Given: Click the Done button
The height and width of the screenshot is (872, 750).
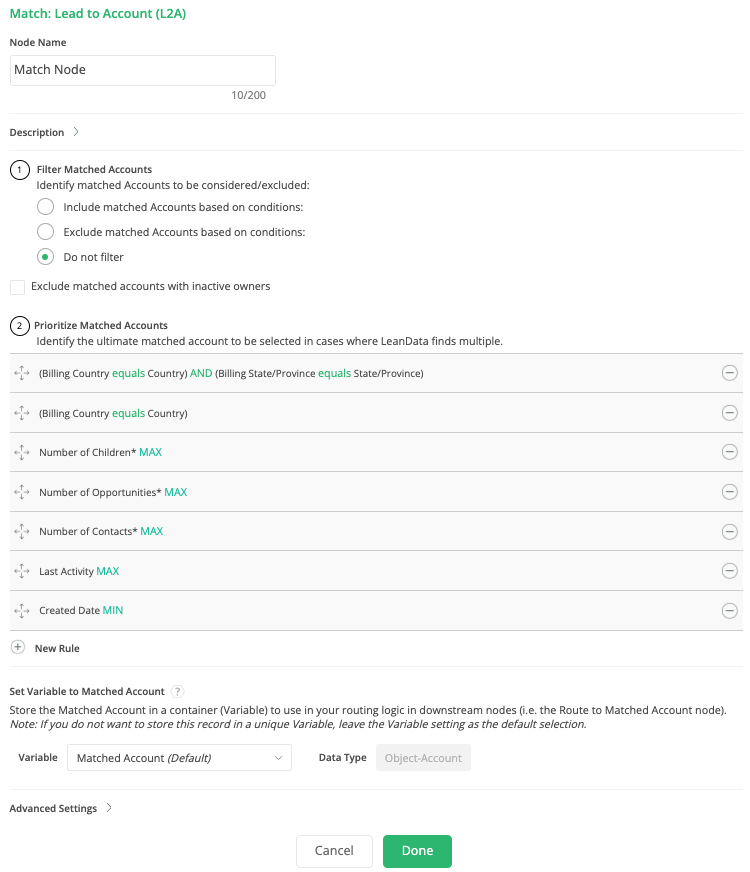Looking at the screenshot, I should pos(417,851).
